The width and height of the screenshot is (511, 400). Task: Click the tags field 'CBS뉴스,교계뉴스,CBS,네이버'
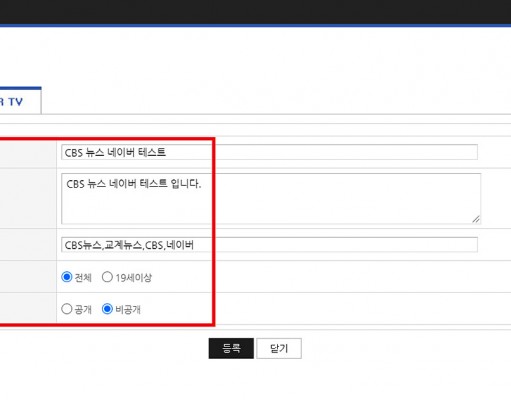269,245
